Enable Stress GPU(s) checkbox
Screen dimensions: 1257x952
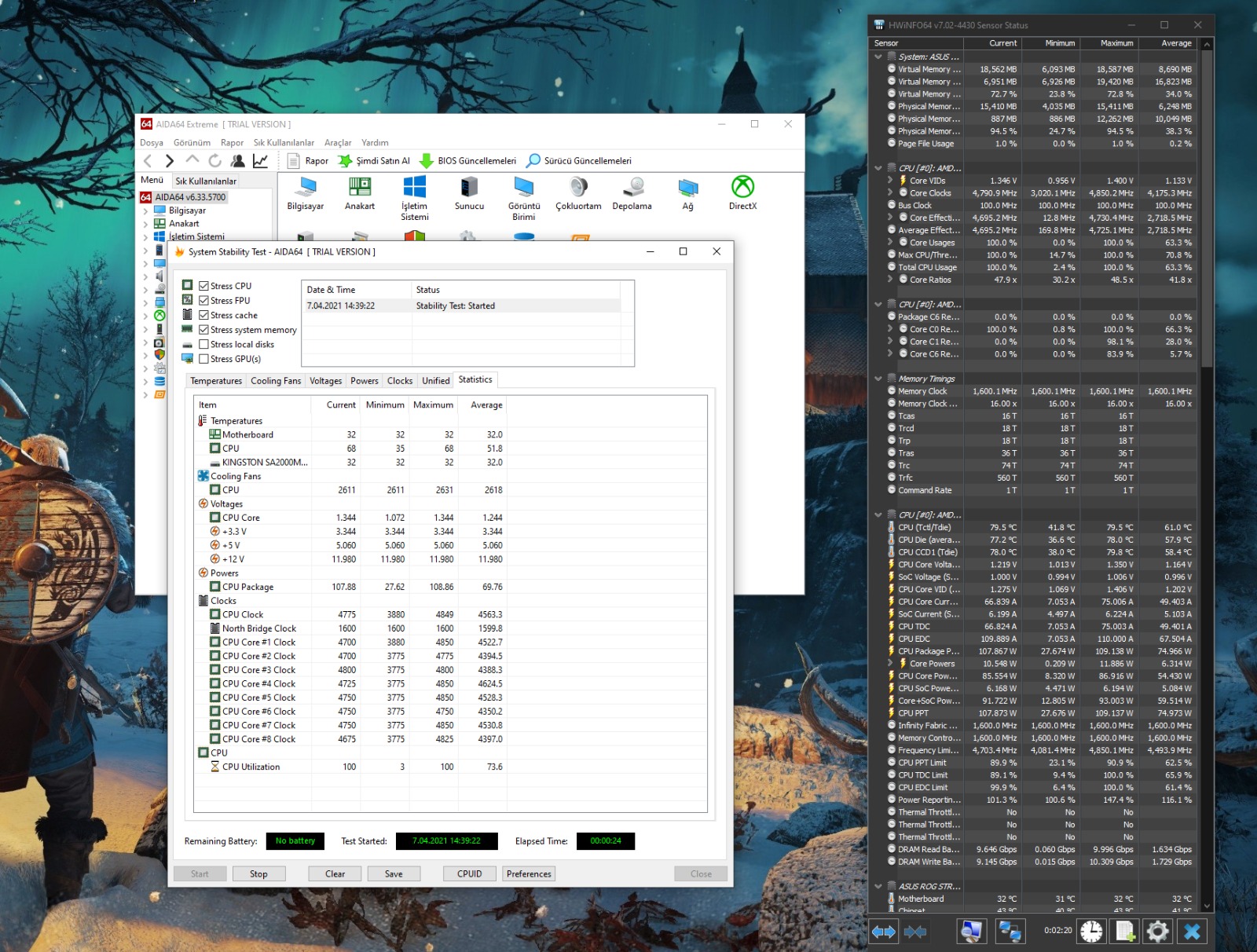coord(203,359)
